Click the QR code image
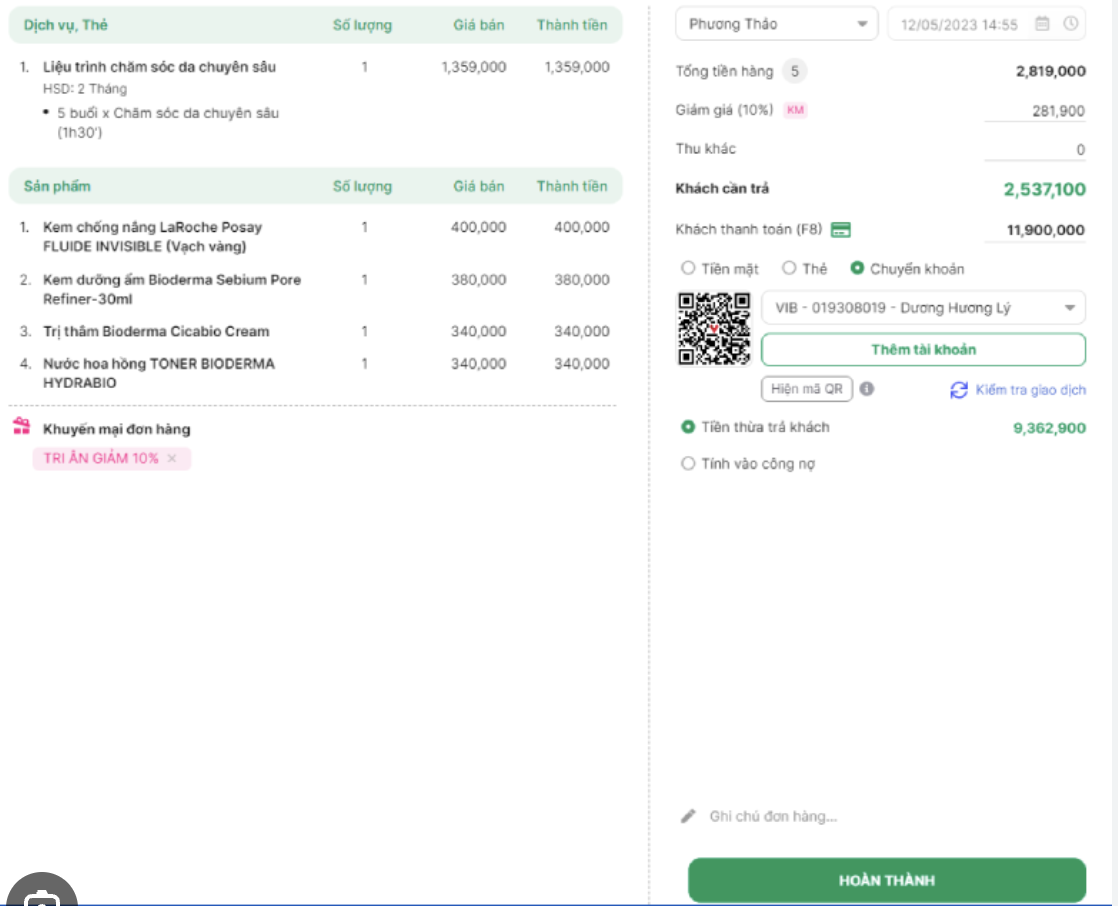 click(714, 329)
